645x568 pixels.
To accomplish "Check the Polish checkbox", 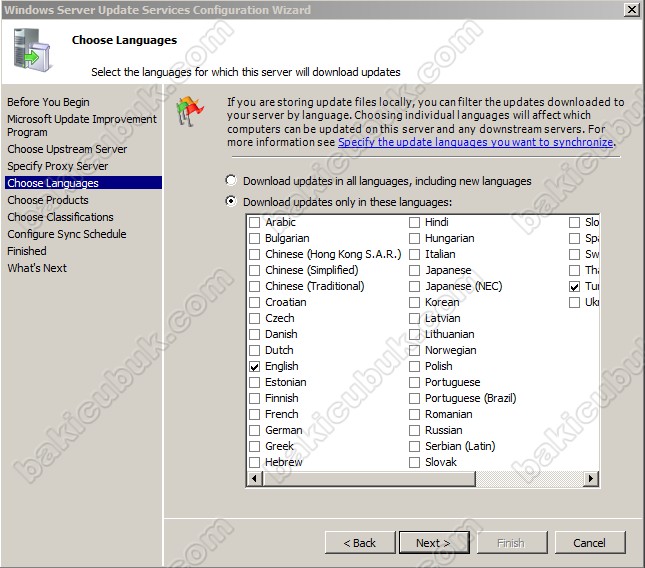I will pyautogui.click(x=414, y=366).
